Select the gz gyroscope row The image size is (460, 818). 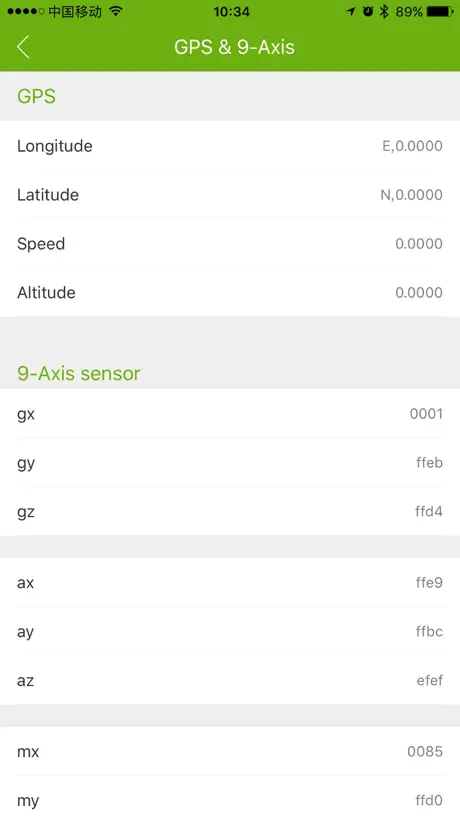(230, 511)
